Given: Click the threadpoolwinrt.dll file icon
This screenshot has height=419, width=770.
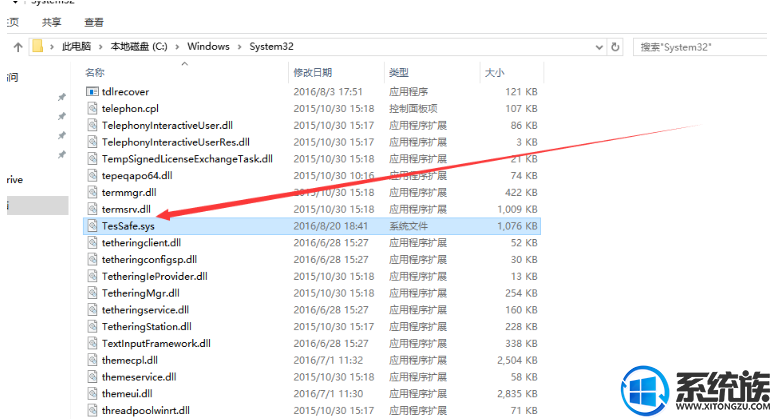Looking at the screenshot, I should (x=92, y=410).
